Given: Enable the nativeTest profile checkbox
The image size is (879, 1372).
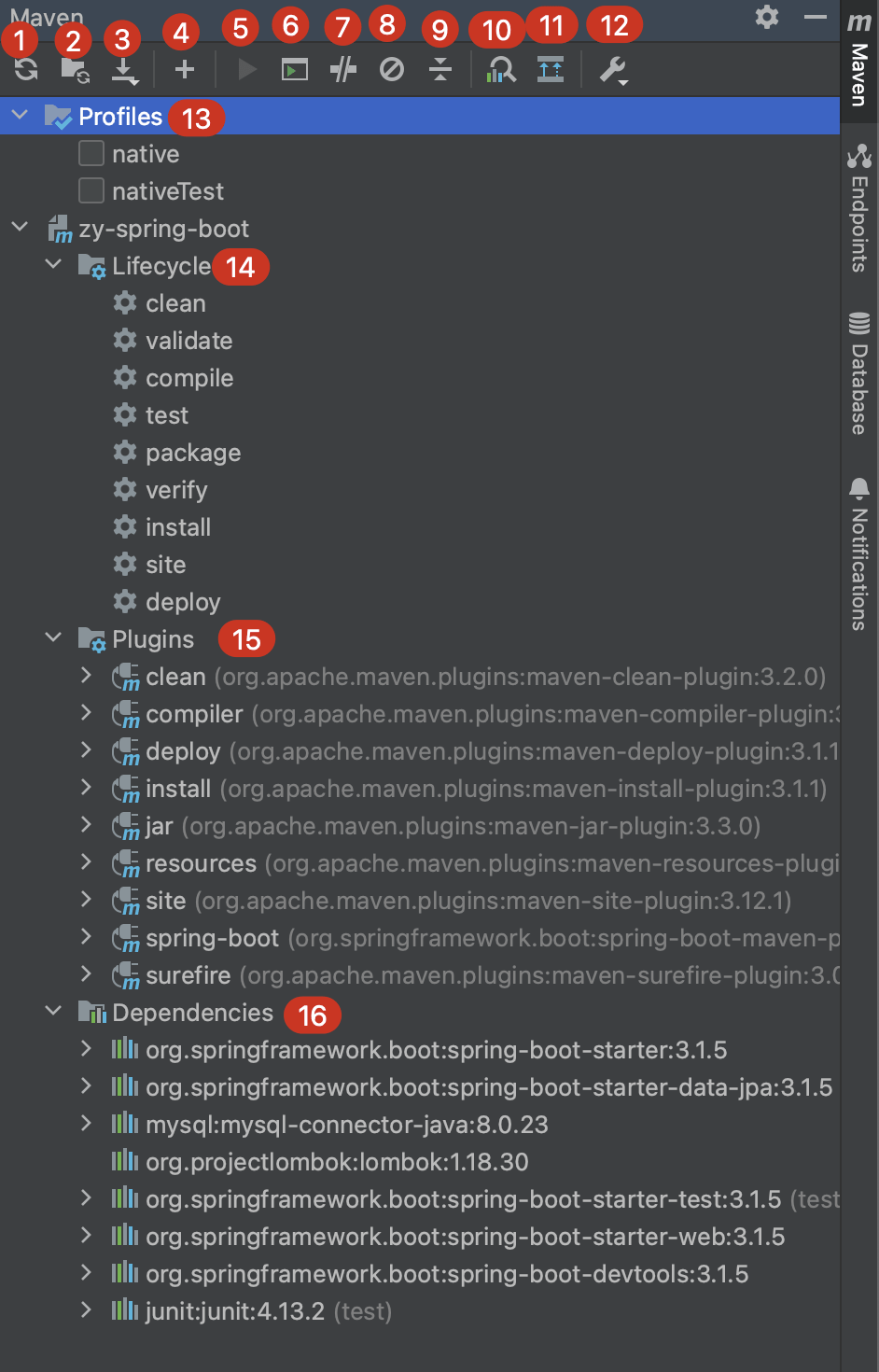Looking at the screenshot, I should [91, 190].
